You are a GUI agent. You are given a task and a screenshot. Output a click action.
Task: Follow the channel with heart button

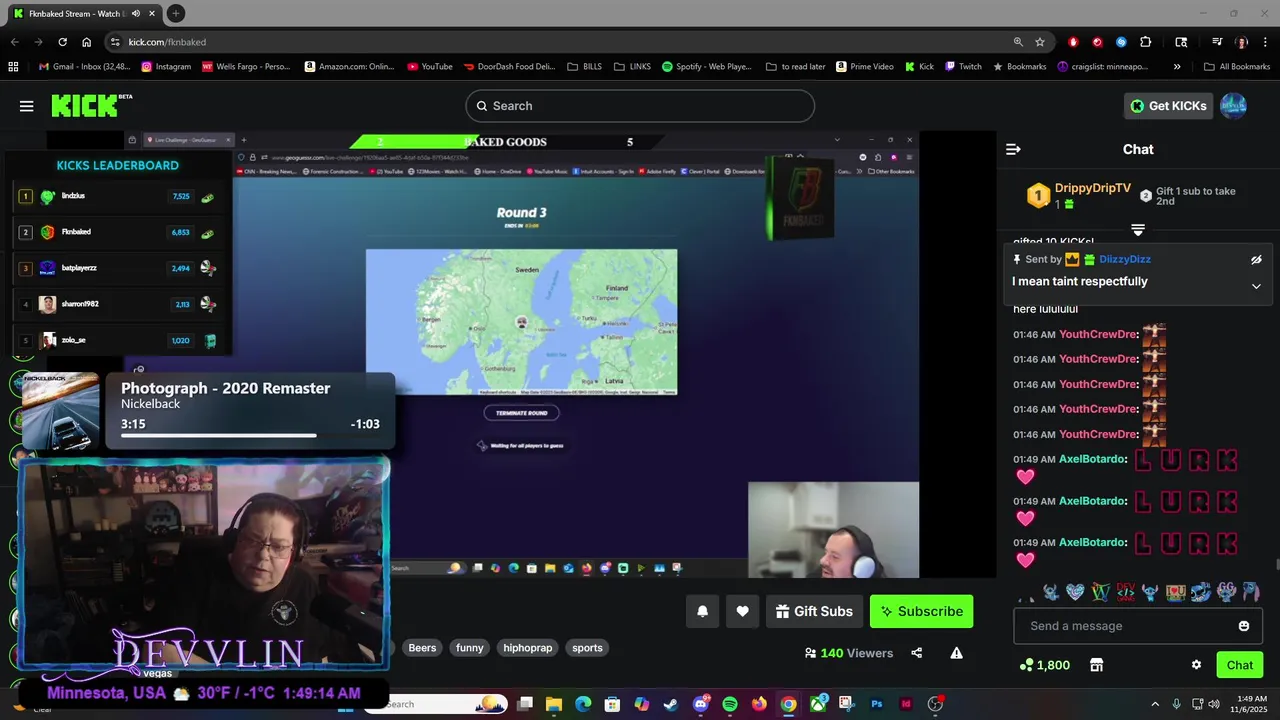(x=742, y=611)
